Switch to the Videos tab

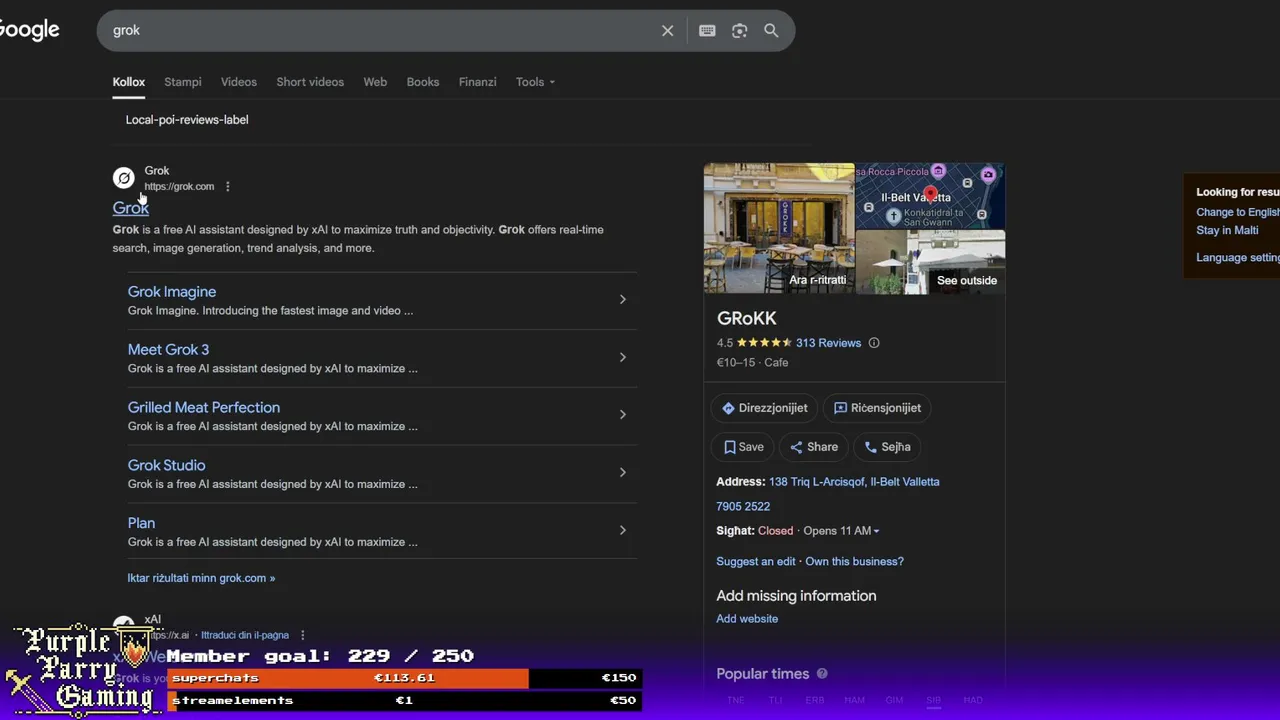(239, 82)
